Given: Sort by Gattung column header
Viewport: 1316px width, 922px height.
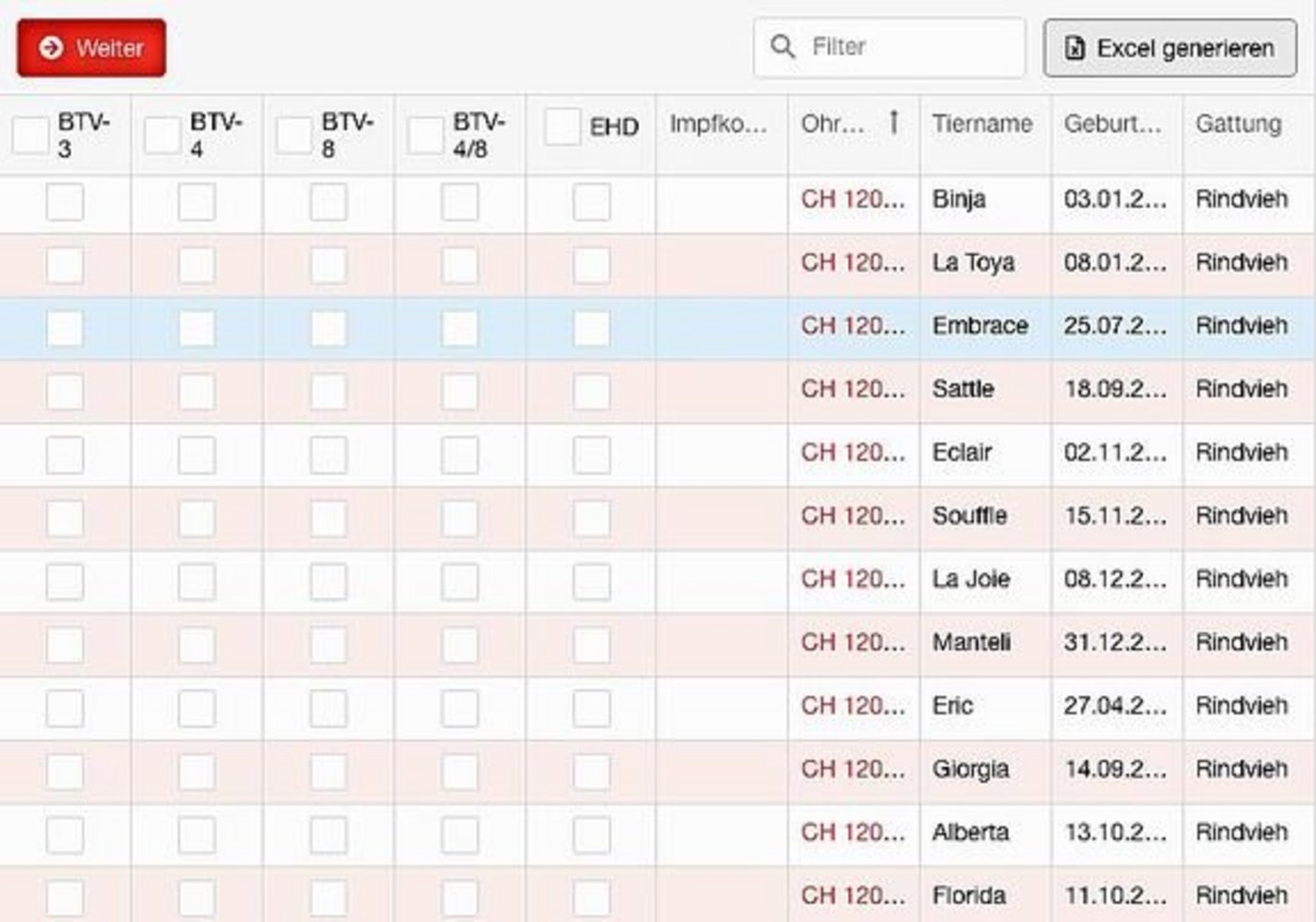Looking at the screenshot, I should 1238,124.
